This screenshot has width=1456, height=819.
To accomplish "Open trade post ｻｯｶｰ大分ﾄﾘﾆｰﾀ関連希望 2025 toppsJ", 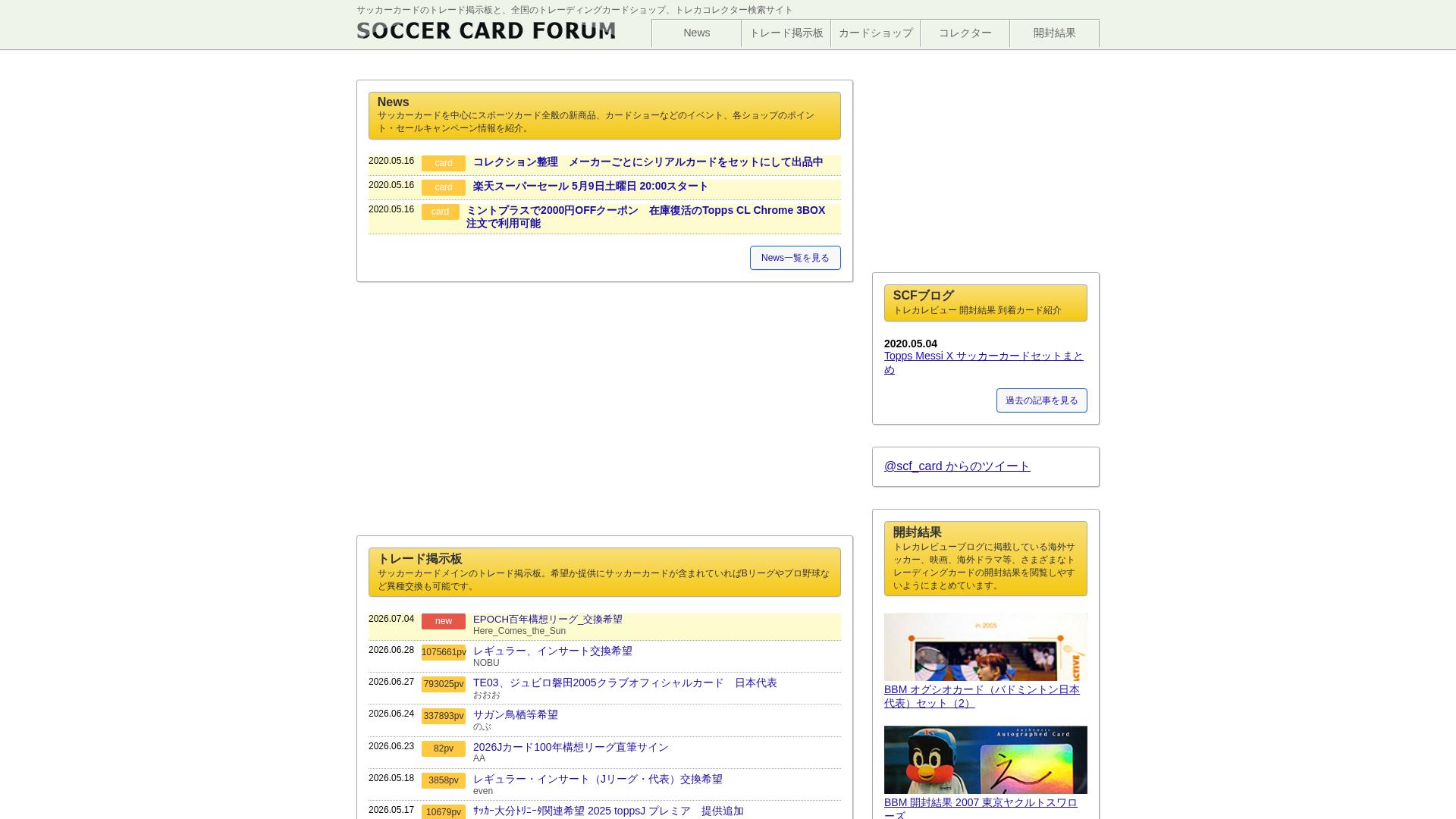I will [608, 811].
